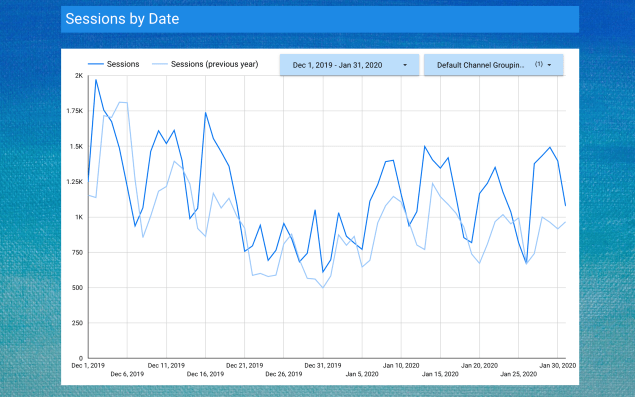The image size is (635, 397).
Task: Click the Dec 26, 2019 axis label
Action: [x=283, y=374]
